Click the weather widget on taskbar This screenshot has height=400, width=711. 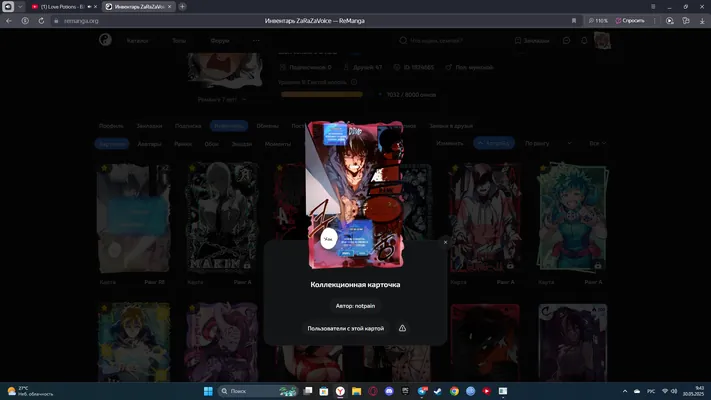pyautogui.click(x=30, y=391)
